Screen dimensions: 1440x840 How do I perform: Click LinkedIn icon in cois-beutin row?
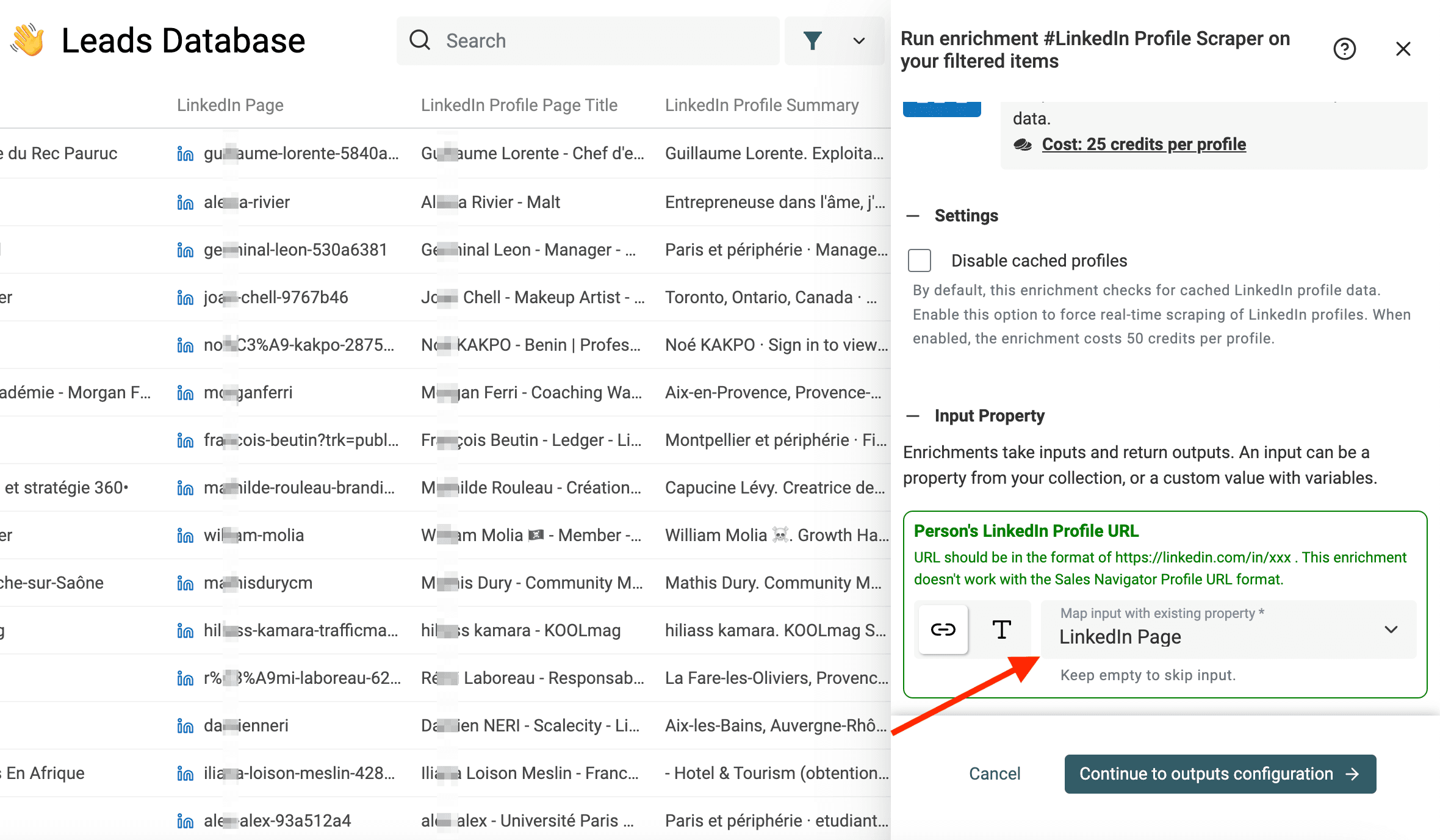click(x=185, y=440)
